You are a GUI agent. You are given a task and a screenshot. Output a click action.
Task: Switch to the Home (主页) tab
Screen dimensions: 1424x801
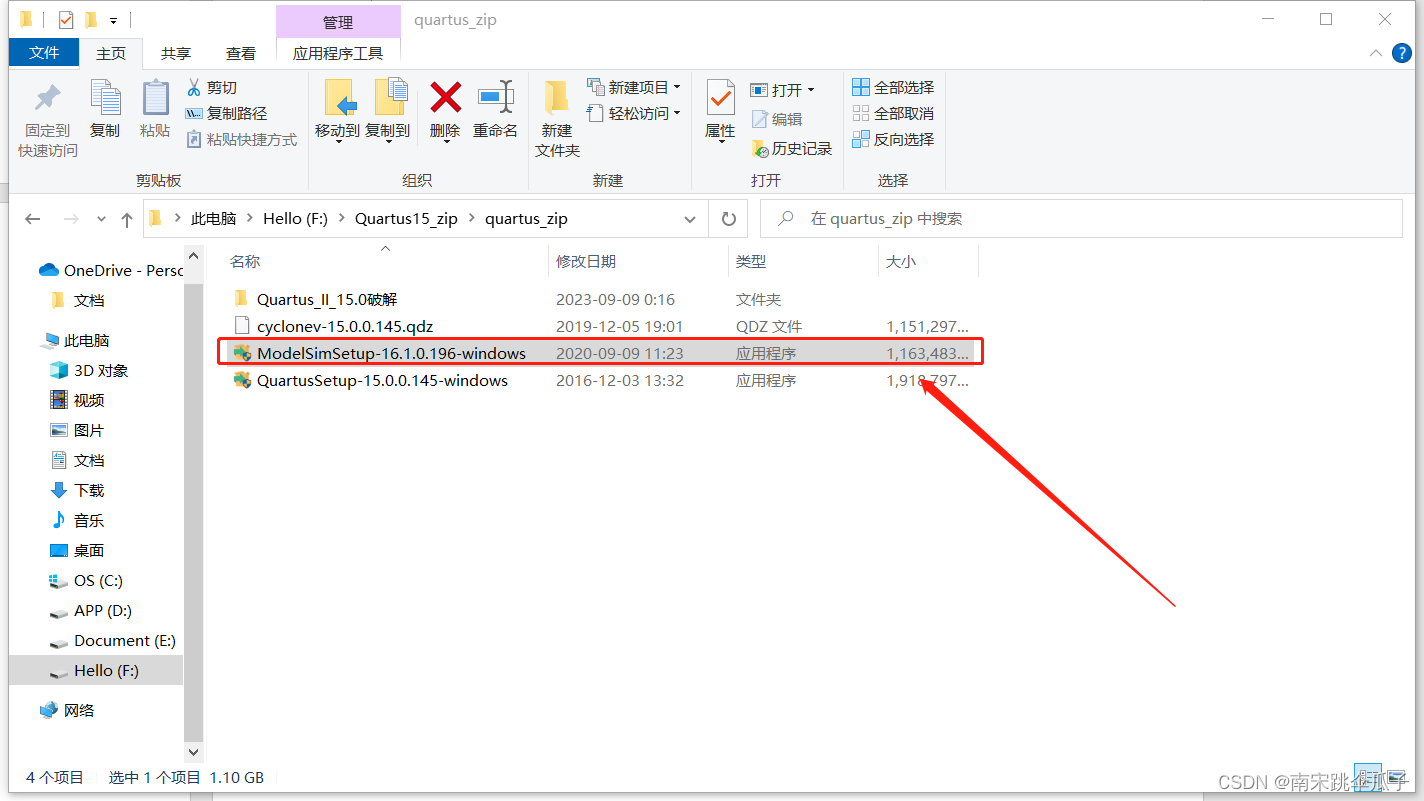coord(111,54)
